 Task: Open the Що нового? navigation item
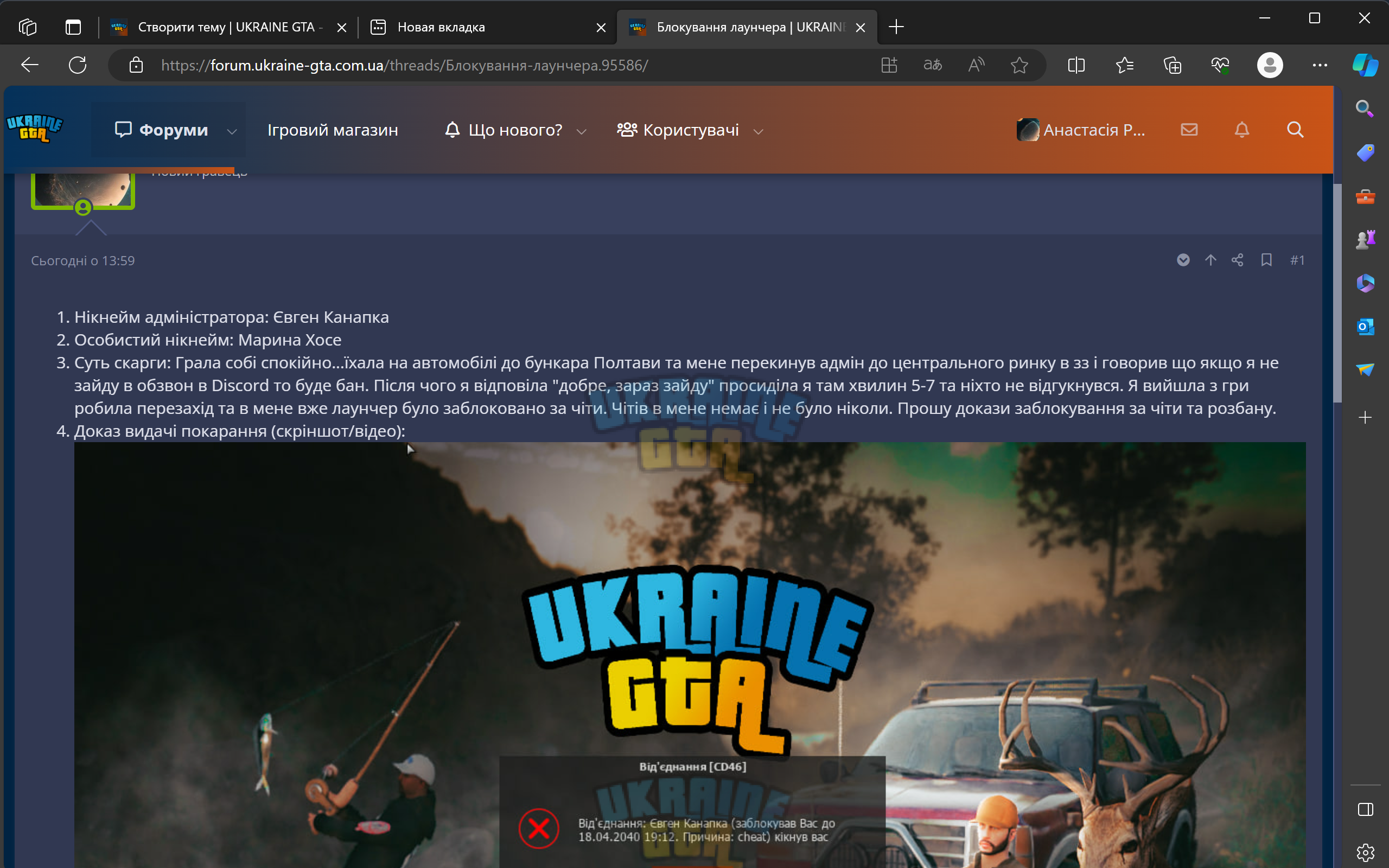click(504, 130)
